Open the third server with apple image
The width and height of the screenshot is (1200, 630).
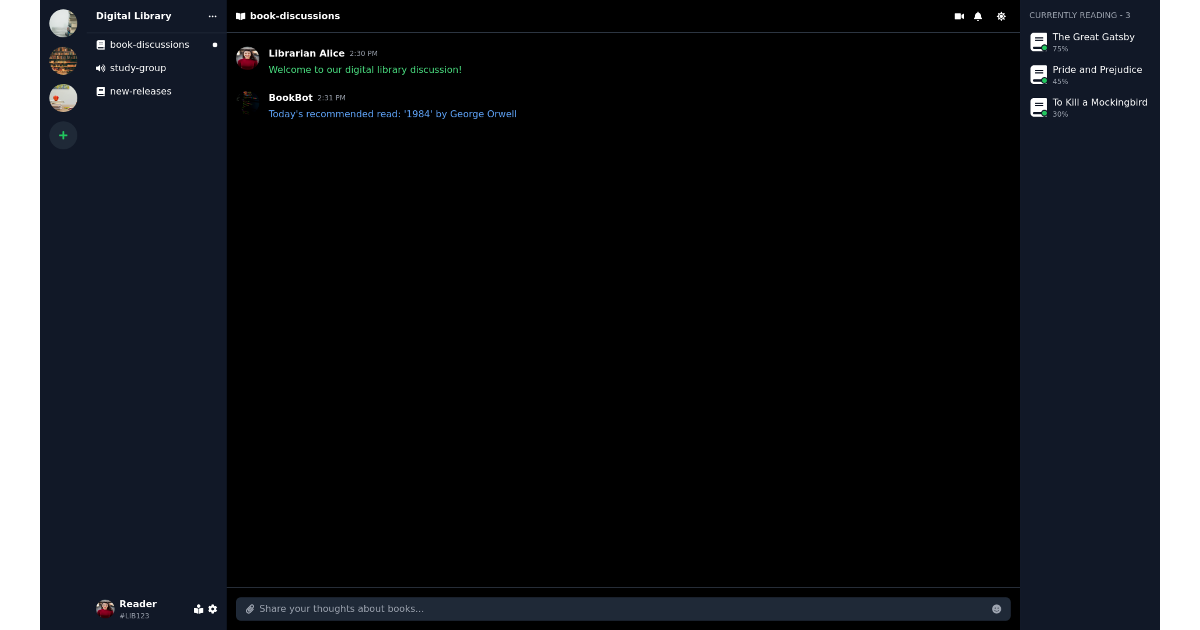tap(63, 98)
